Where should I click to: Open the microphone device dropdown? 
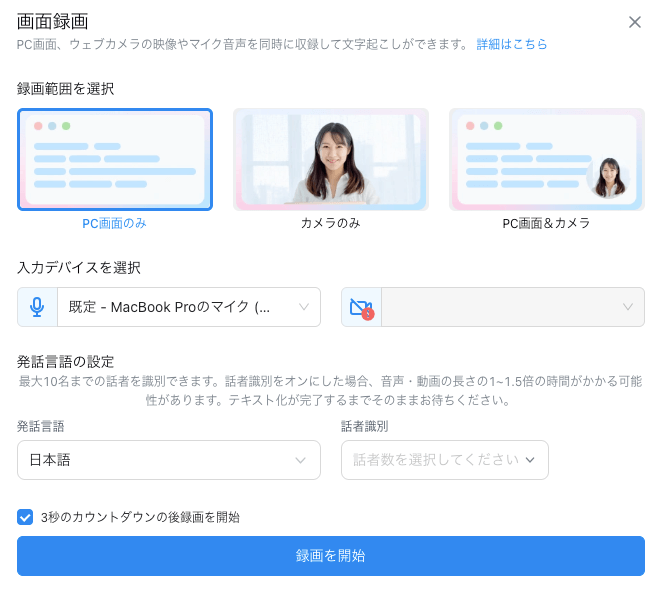188,307
